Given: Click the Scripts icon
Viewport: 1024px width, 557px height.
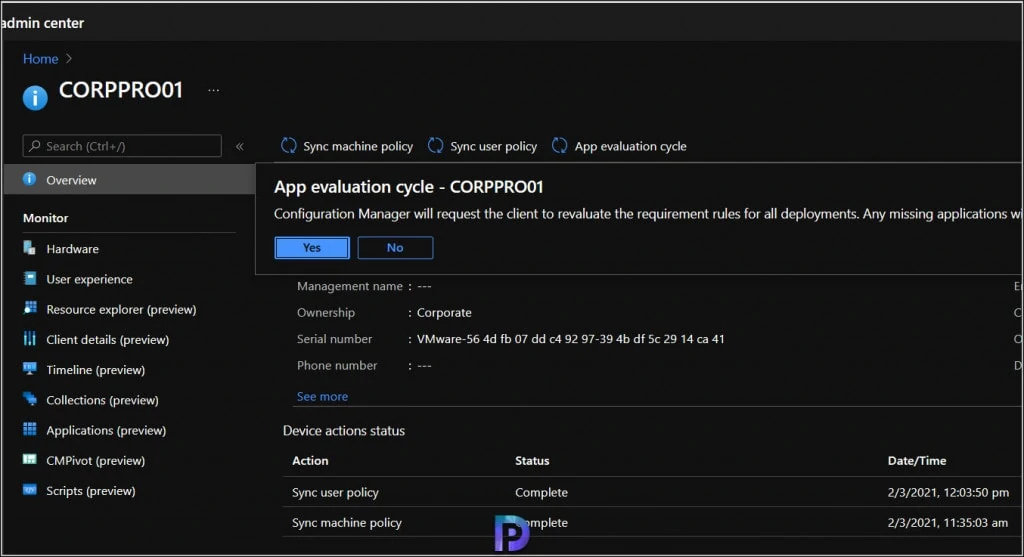Looking at the screenshot, I should pos(29,490).
